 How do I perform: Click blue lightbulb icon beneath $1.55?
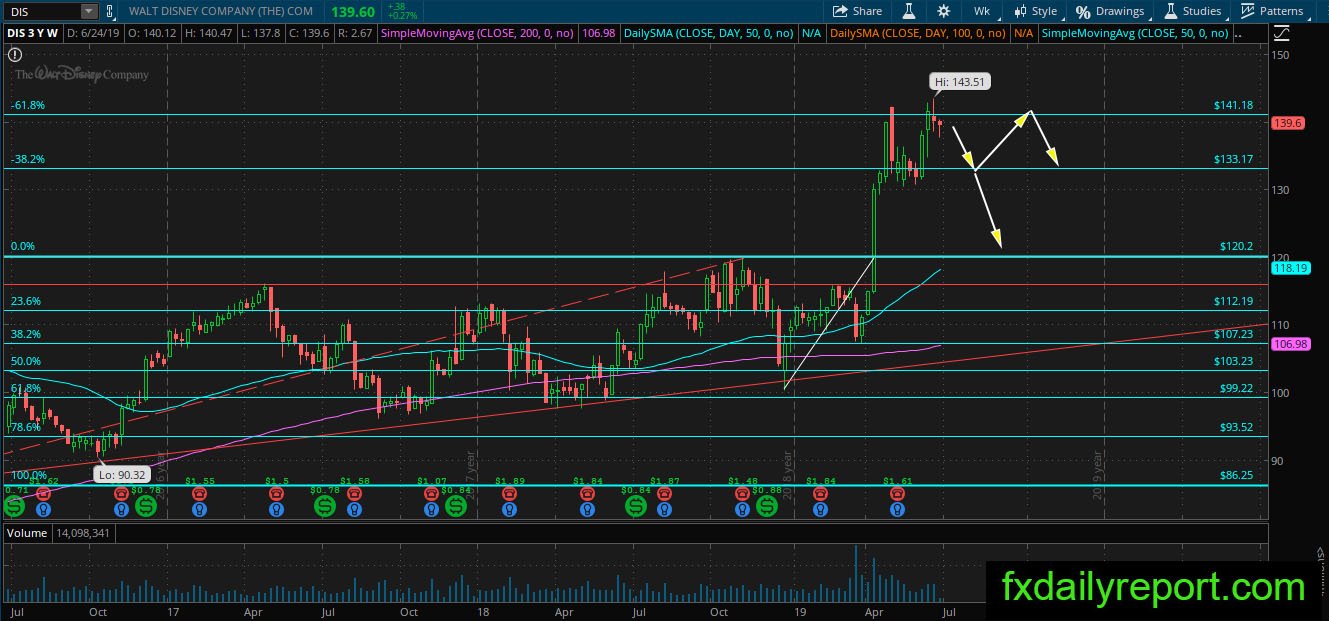pyautogui.click(x=199, y=509)
